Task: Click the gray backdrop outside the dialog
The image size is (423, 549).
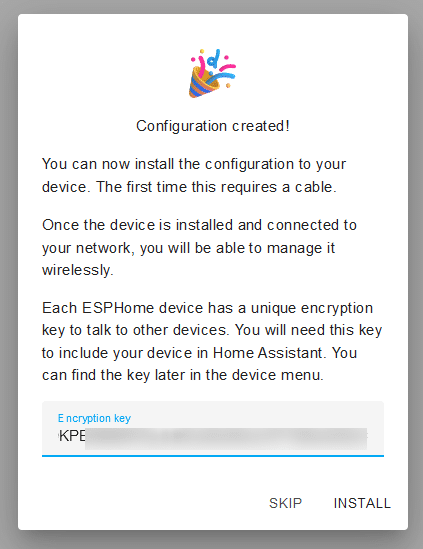Action: click(8, 274)
